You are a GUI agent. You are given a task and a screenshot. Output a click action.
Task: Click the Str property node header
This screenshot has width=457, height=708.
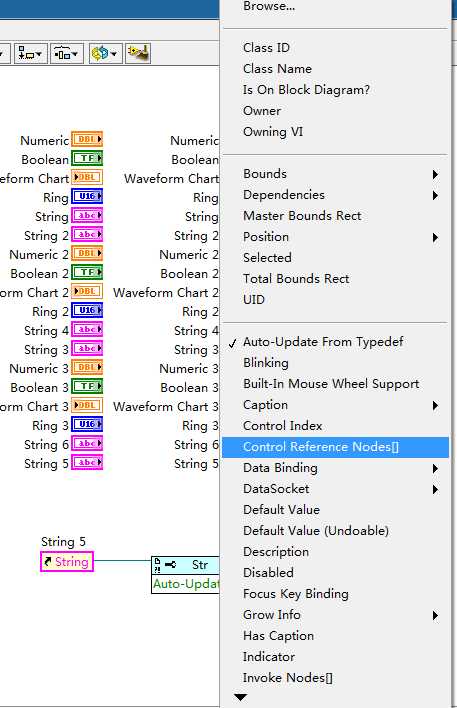click(185, 565)
